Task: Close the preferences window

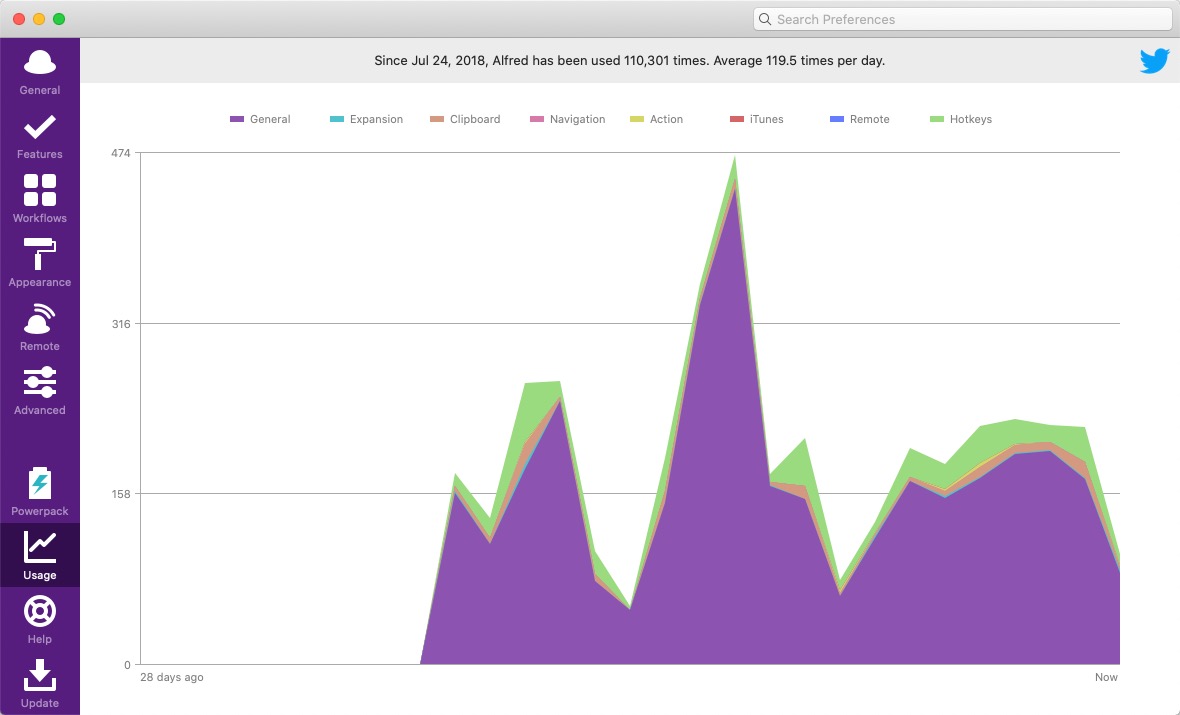Action: point(20,19)
